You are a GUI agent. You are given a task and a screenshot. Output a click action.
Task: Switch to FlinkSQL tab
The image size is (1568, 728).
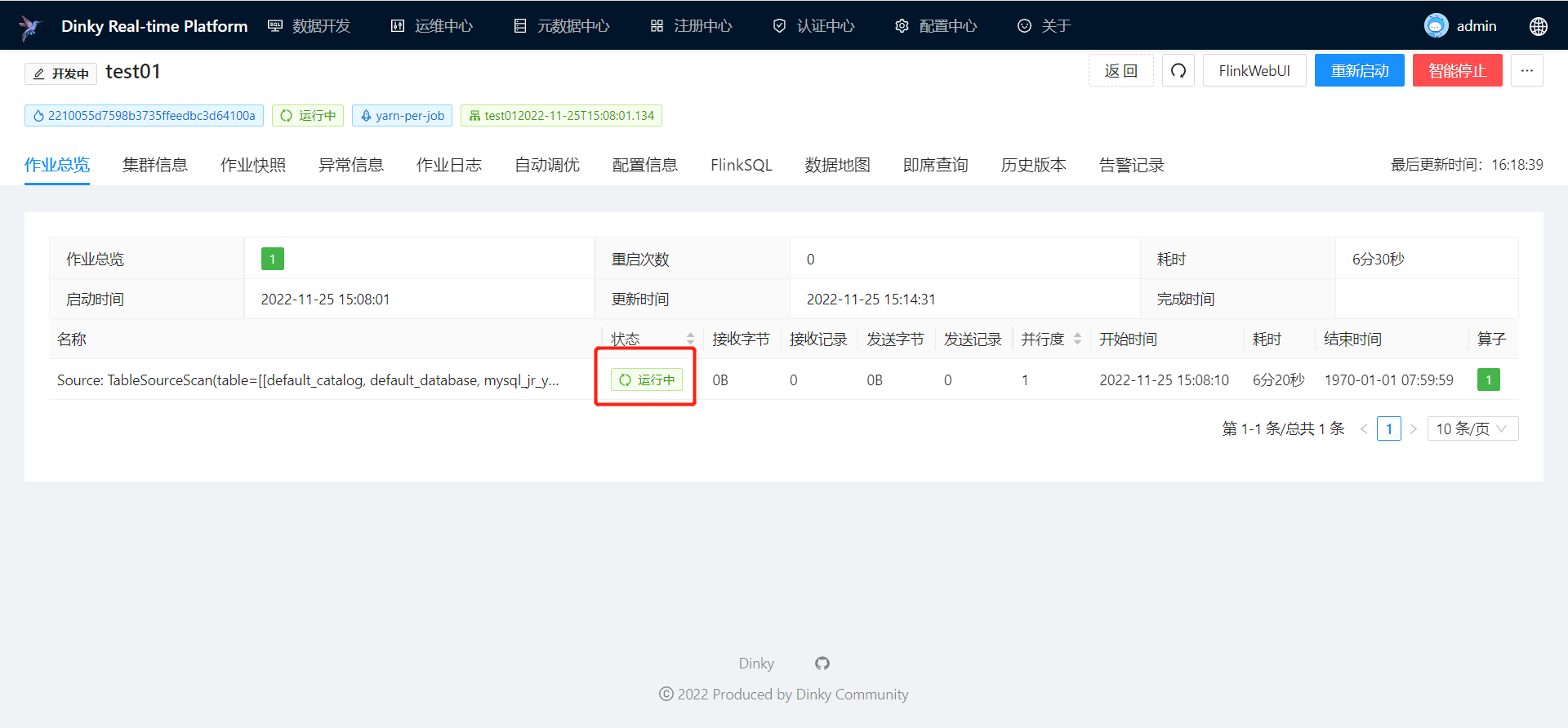click(x=742, y=165)
